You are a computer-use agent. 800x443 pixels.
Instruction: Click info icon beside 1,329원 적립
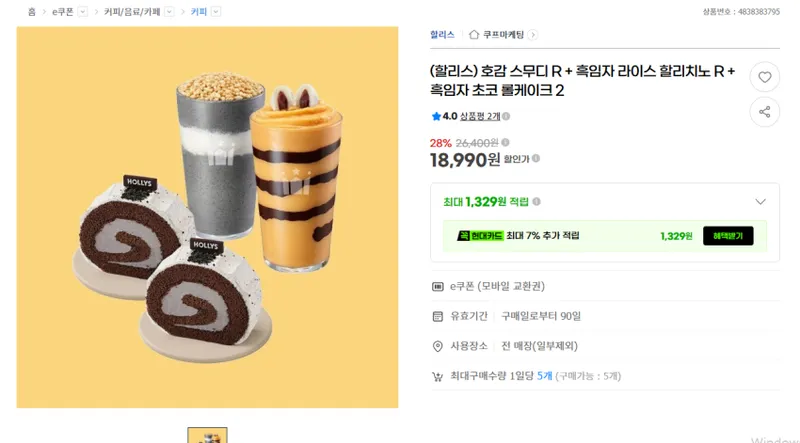coord(536,202)
